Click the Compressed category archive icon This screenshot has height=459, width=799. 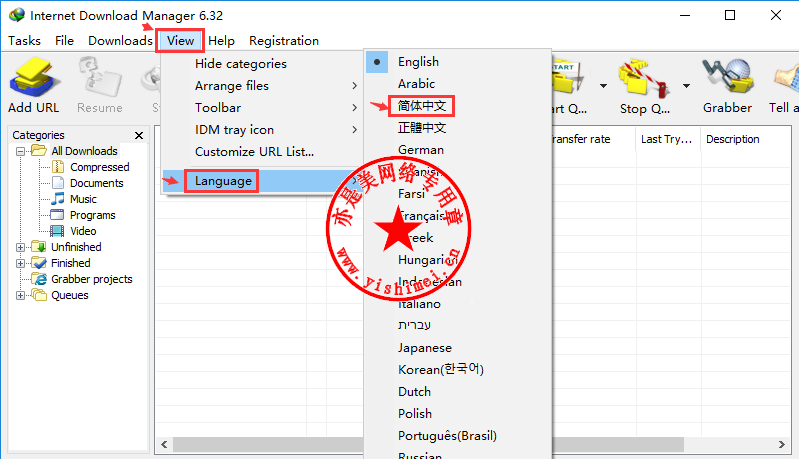pos(59,167)
